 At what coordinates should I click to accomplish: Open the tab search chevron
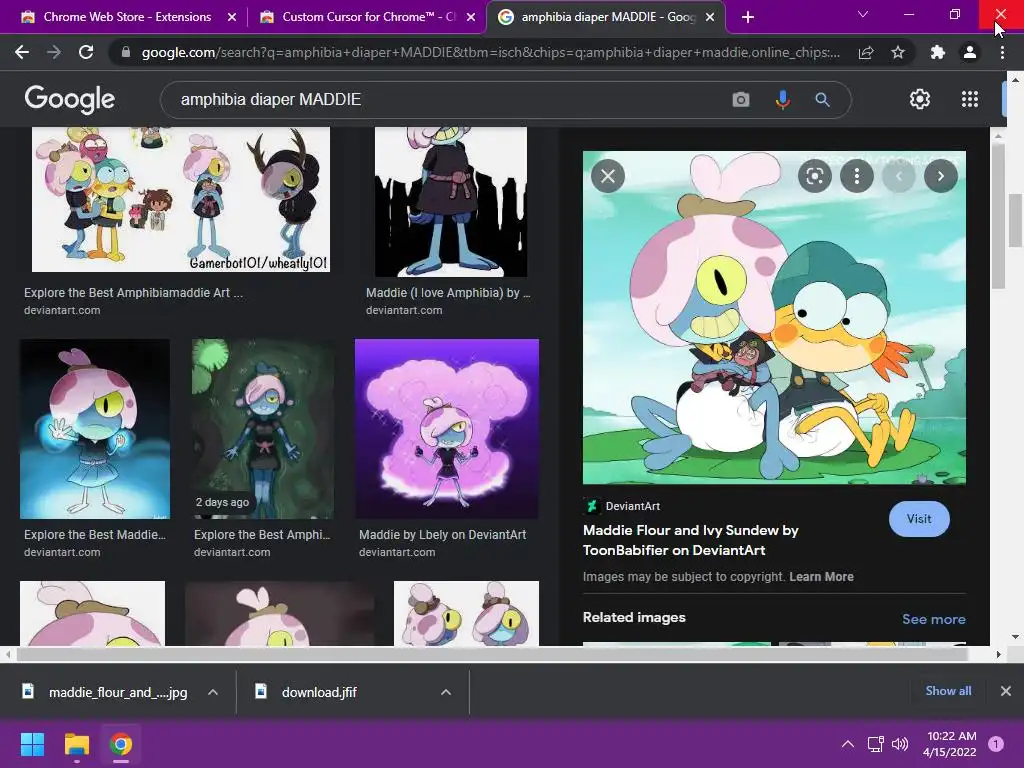863,14
